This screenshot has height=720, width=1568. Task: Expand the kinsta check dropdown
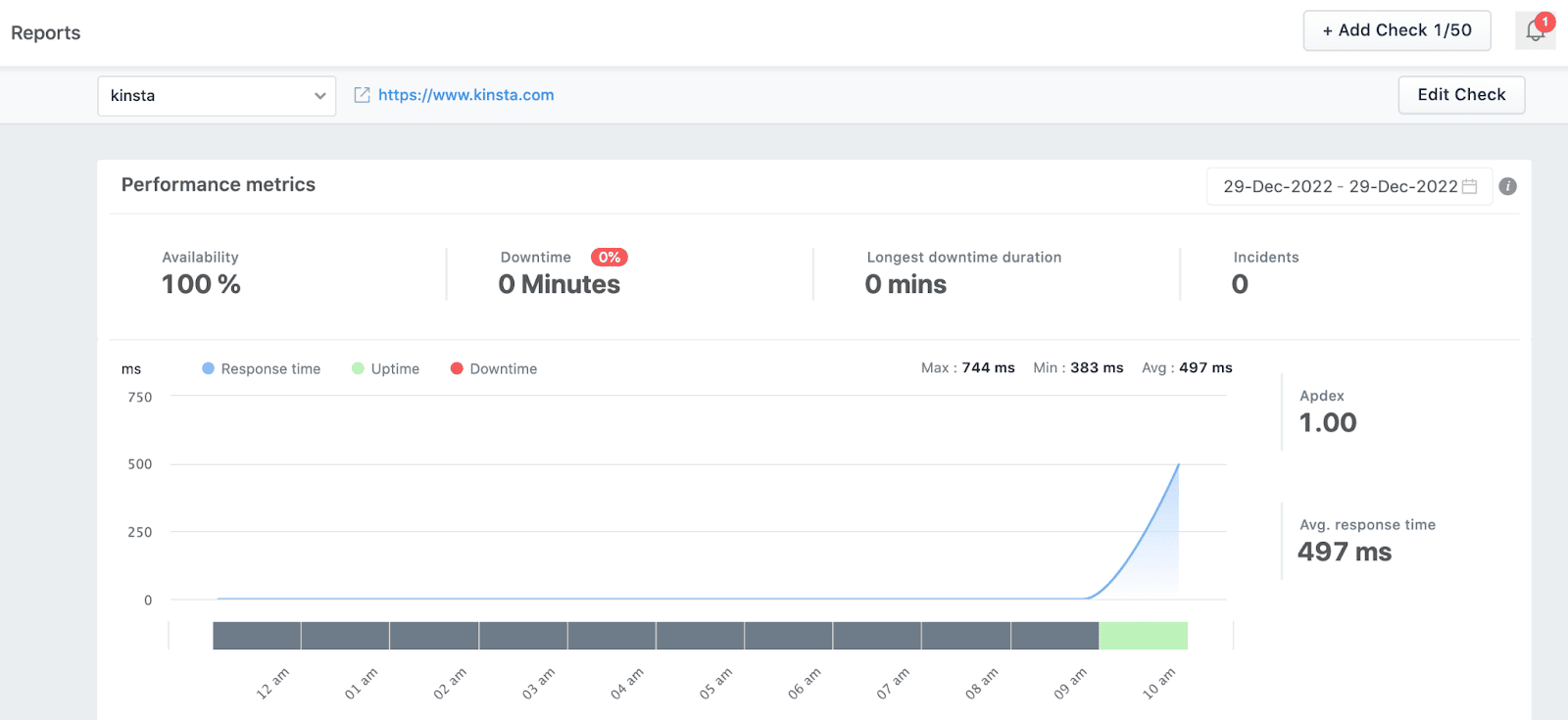pos(216,96)
